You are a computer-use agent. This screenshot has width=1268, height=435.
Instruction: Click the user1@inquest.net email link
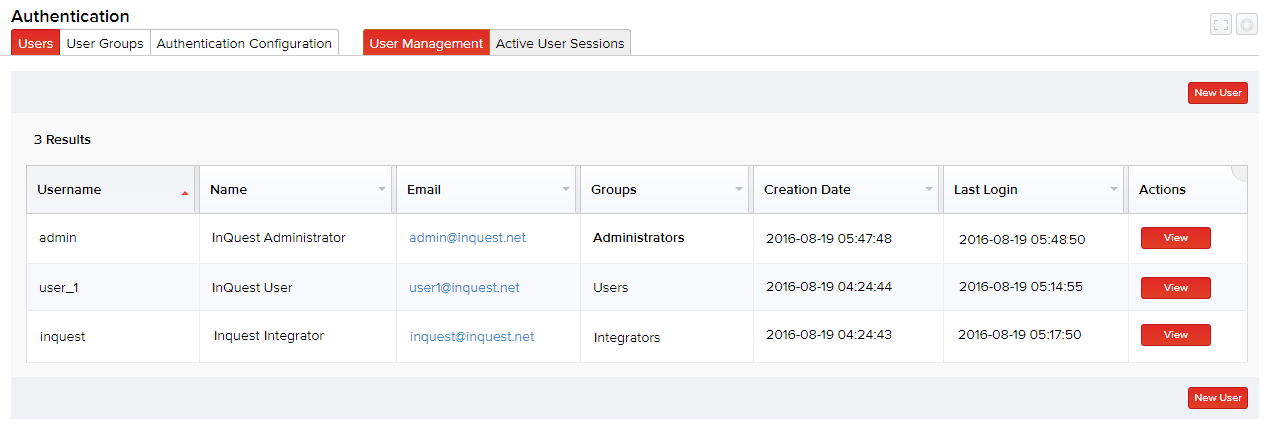pyautogui.click(x=464, y=288)
